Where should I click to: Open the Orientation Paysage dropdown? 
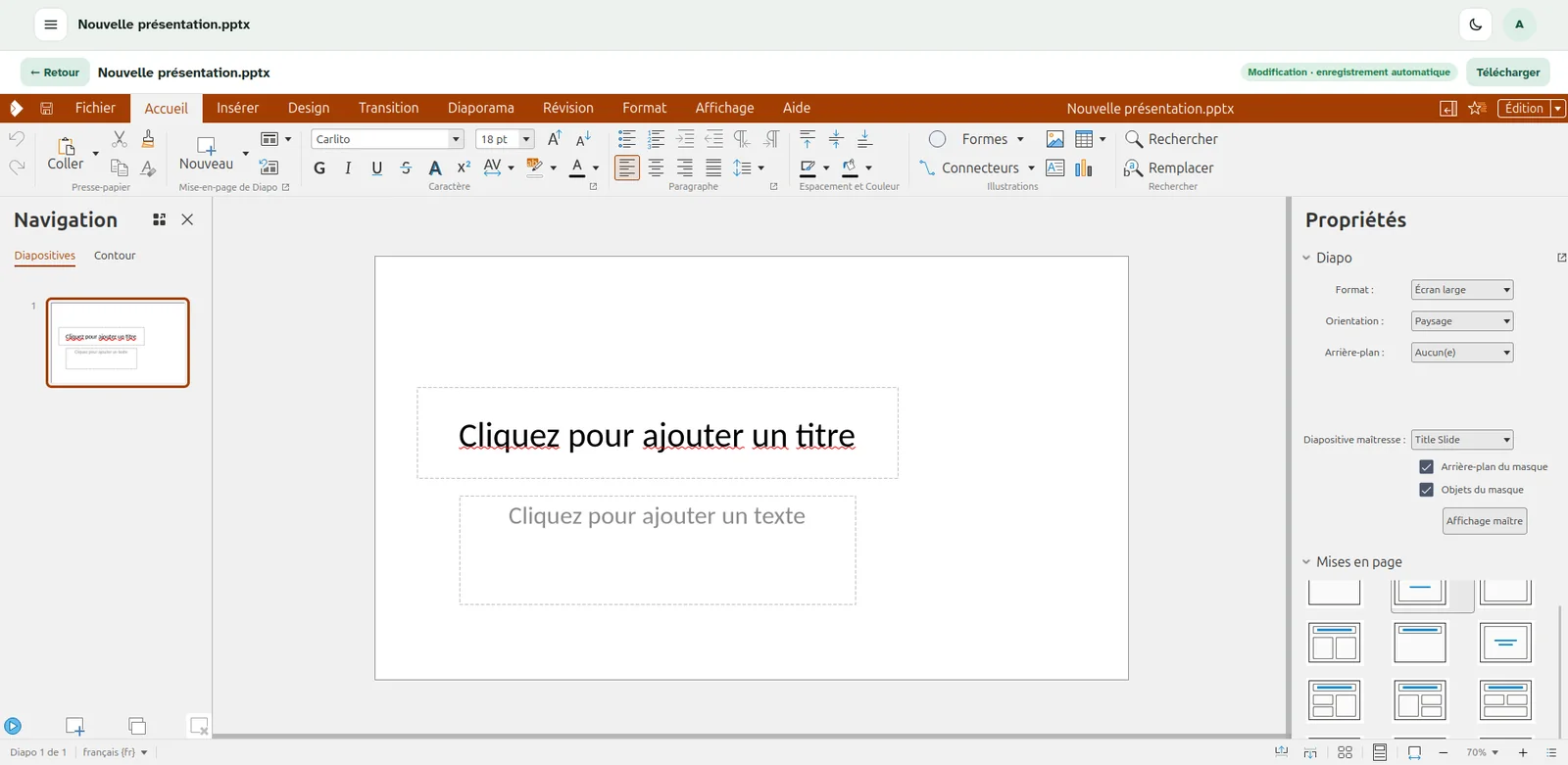click(x=1462, y=321)
